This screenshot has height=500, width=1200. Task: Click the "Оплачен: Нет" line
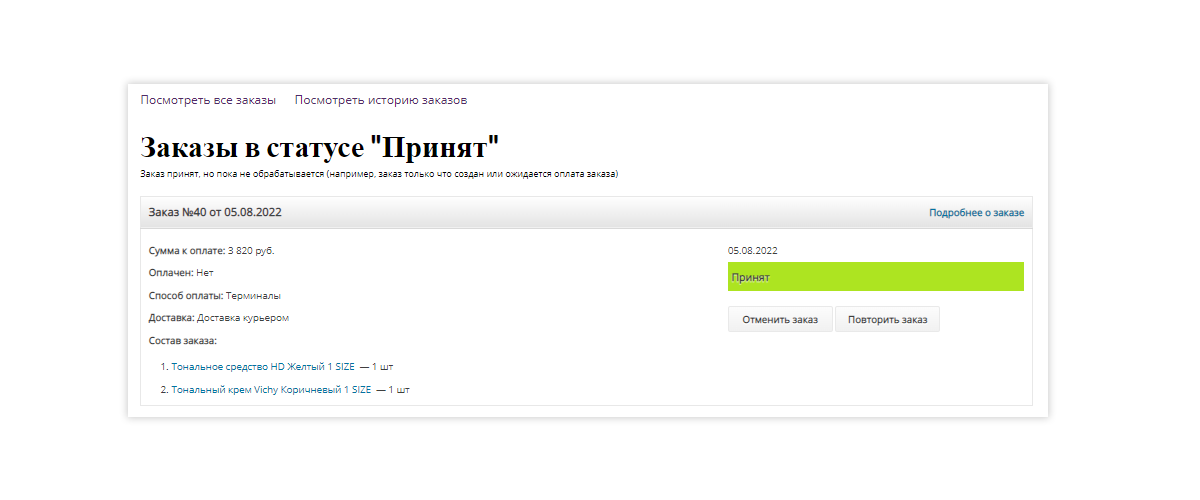(181, 273)
